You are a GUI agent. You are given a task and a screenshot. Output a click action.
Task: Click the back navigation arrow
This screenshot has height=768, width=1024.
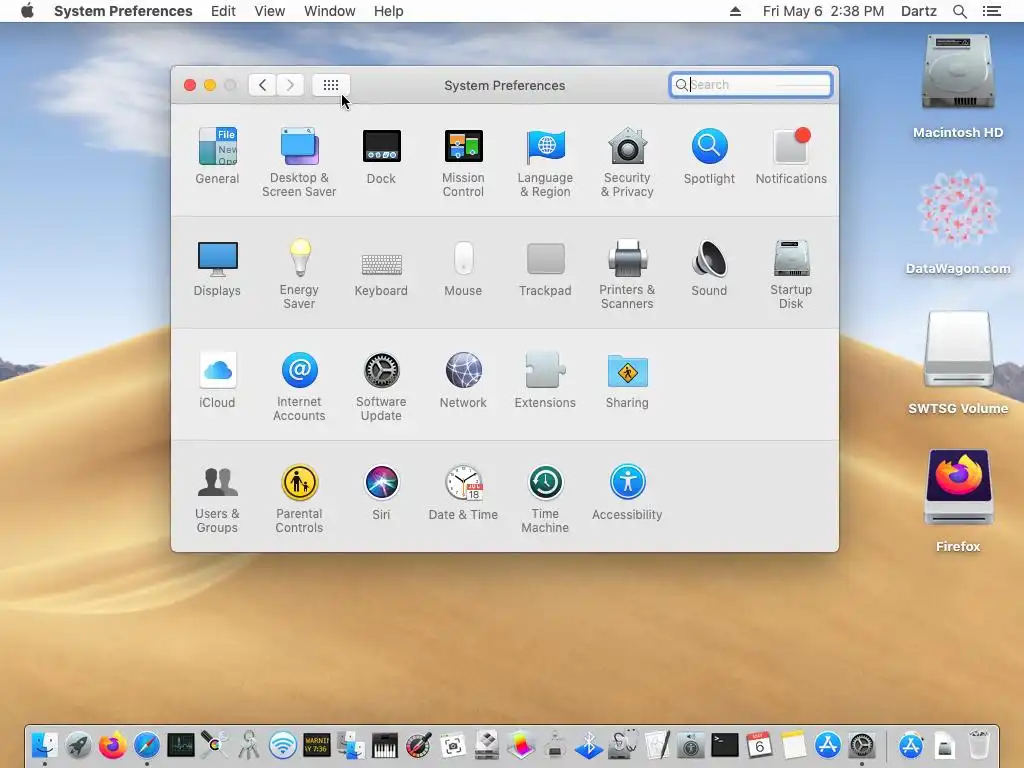click(x=262, y=85)
